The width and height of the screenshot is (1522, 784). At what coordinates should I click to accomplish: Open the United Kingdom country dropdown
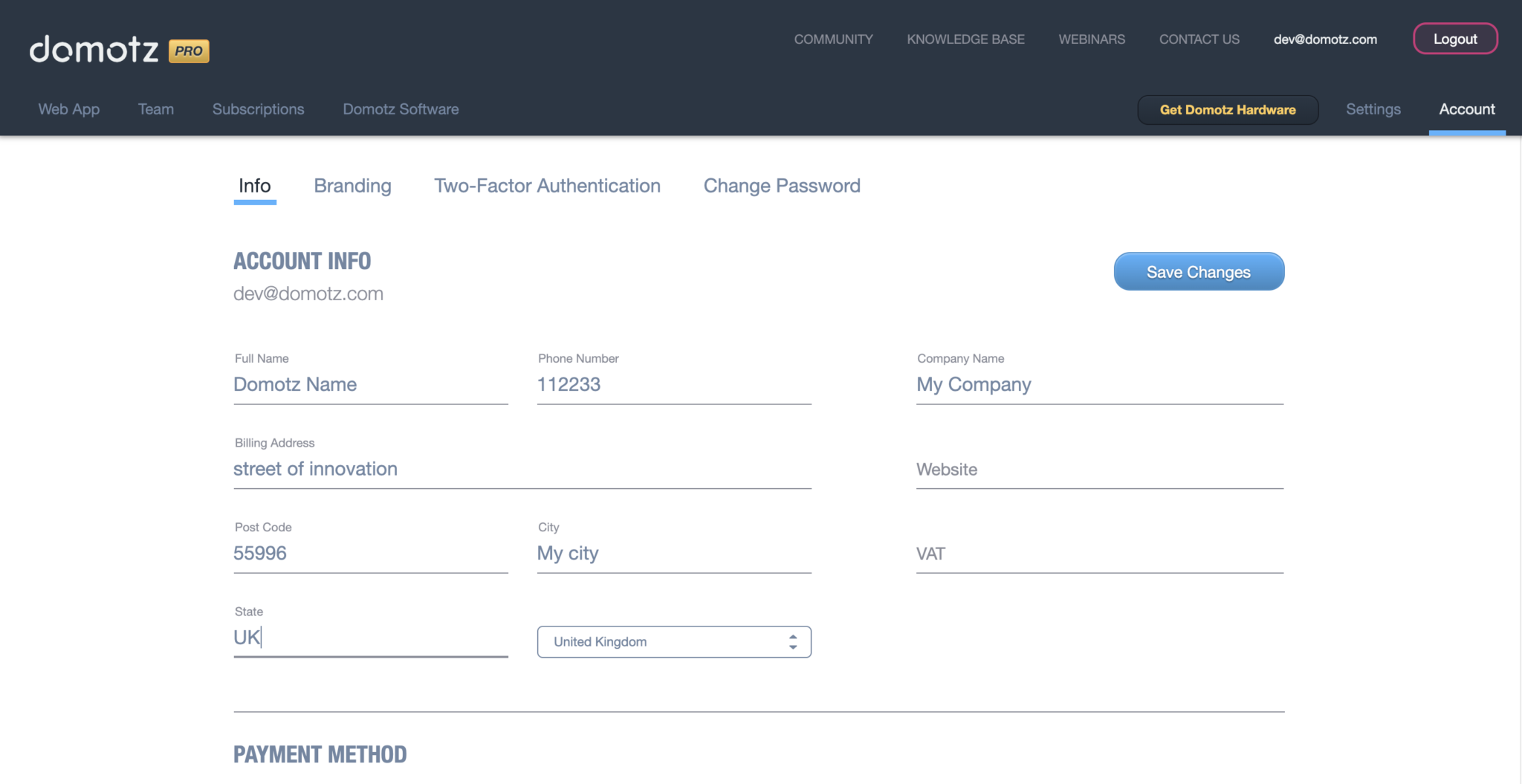674,642
